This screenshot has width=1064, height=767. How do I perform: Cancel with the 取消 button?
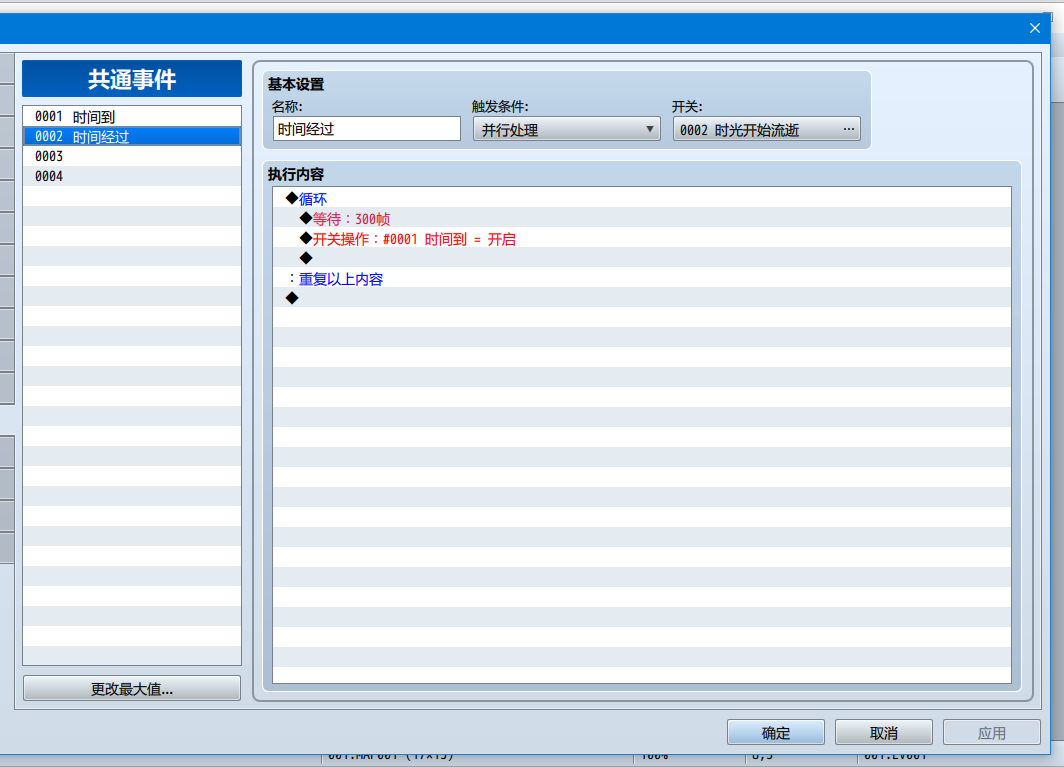tap(884, 732)
